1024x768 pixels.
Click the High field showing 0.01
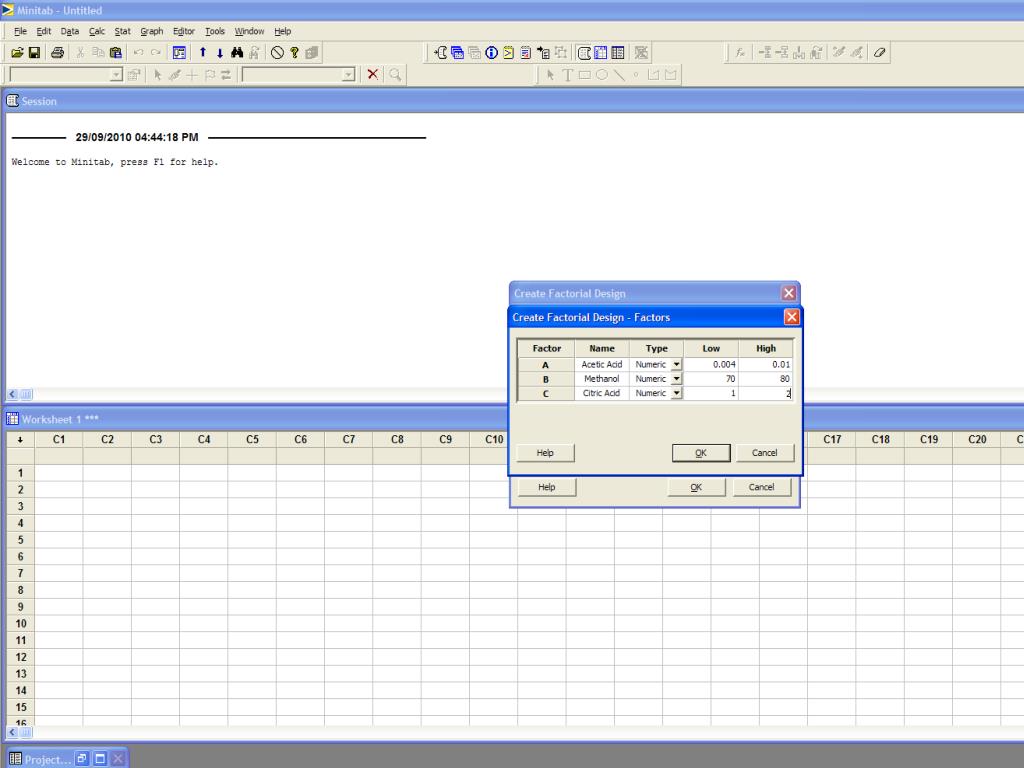click(765, 364)
